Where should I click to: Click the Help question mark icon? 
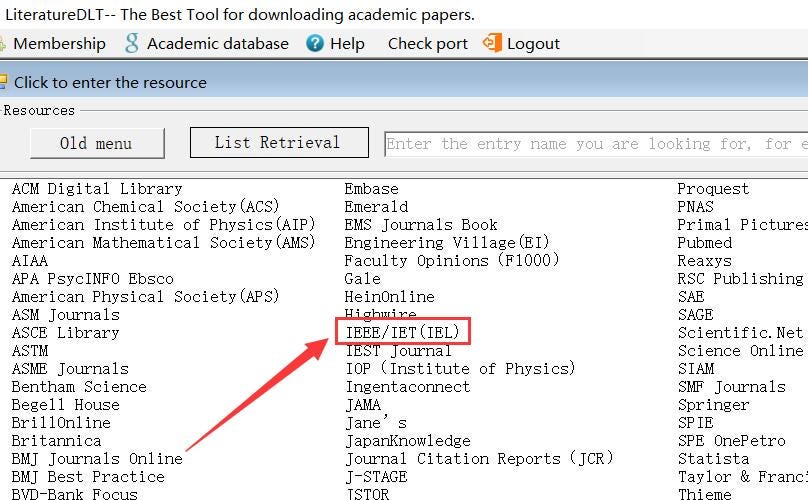point(315,43)
